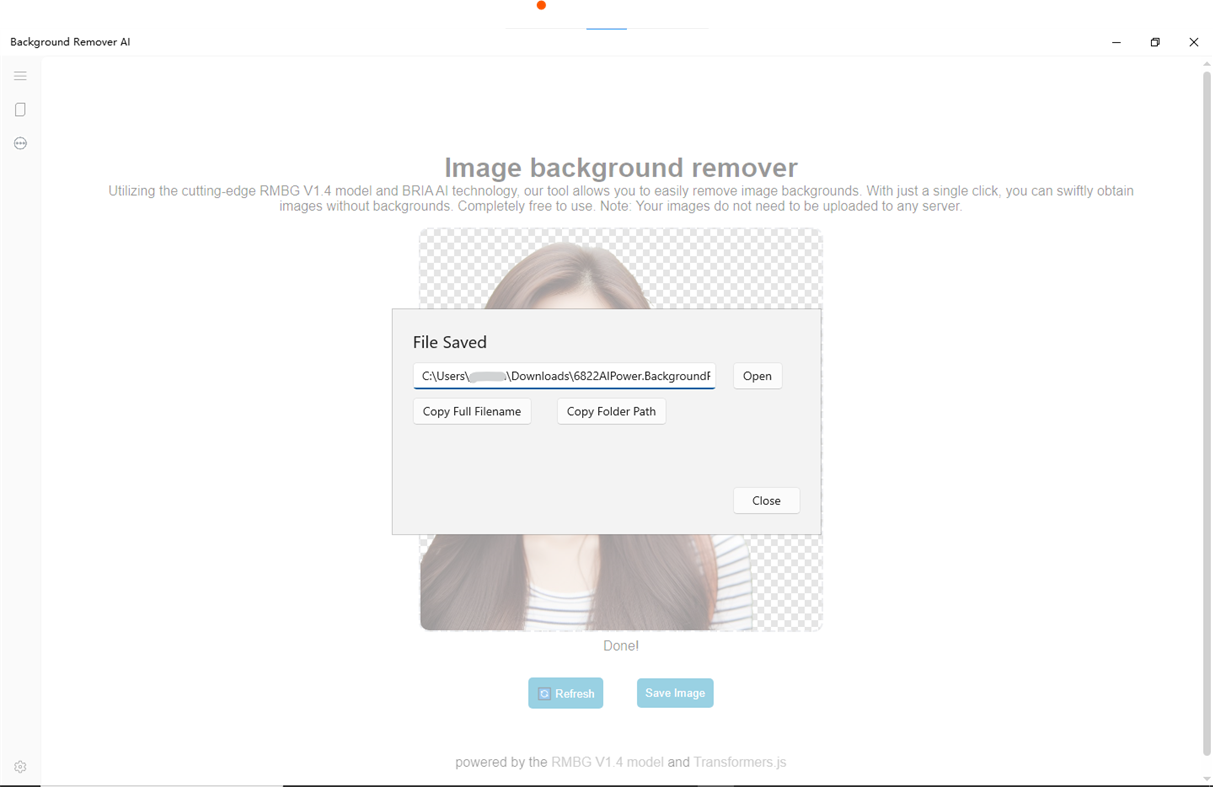The width and height of the screenshot is (1213, 787).
Task: Click the Copy Full Filename button
Action: [471, 411]
